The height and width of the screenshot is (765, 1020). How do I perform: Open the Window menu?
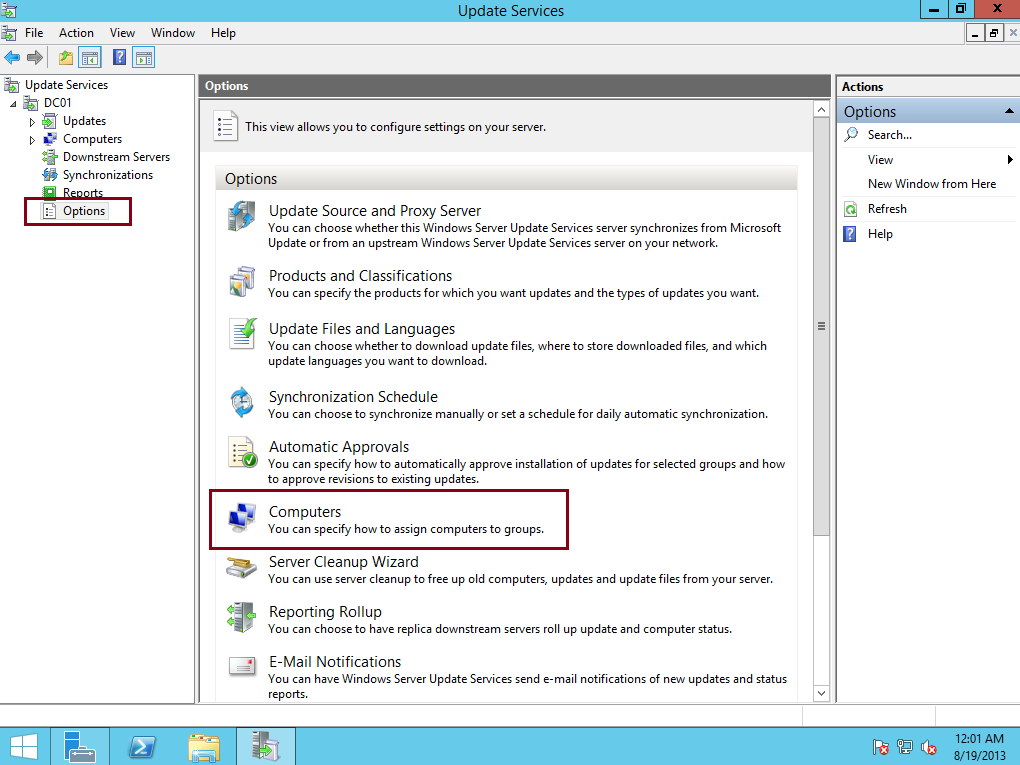[x=172, y=32]
